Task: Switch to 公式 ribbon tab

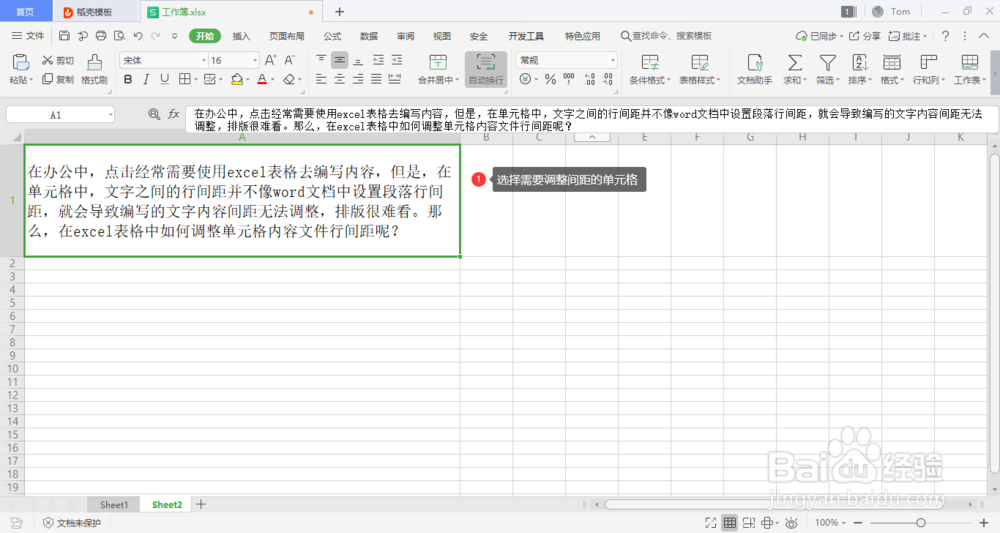Action: (332, 36)
